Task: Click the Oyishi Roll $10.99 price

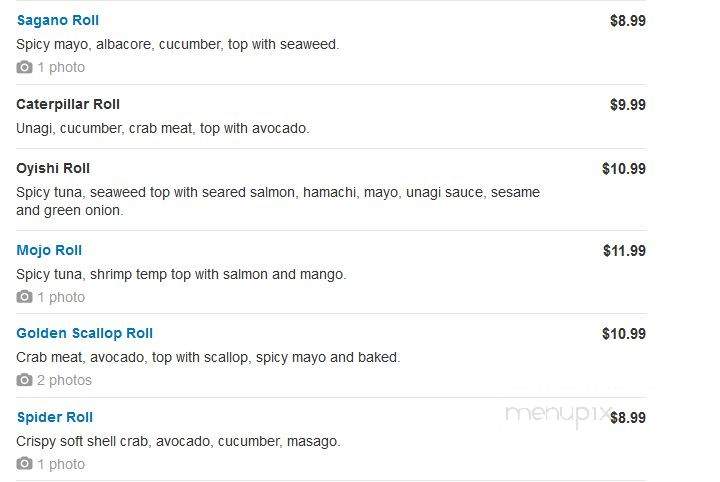Action: 624,169
